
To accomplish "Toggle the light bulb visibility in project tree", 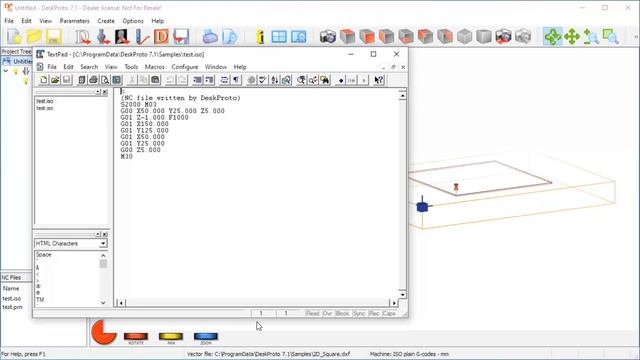I will [16, 71].
